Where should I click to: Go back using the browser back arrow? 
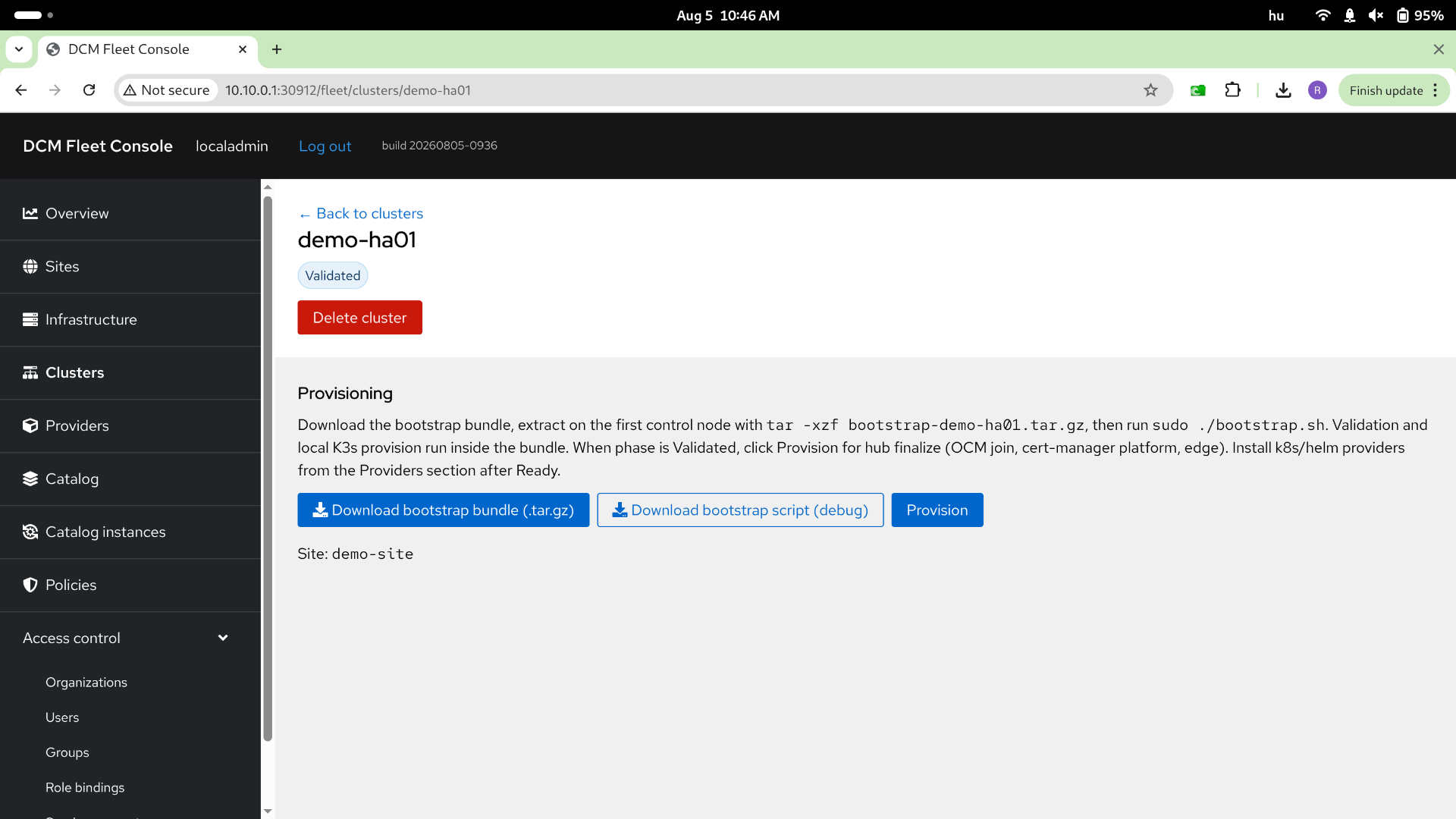(21, 90)
